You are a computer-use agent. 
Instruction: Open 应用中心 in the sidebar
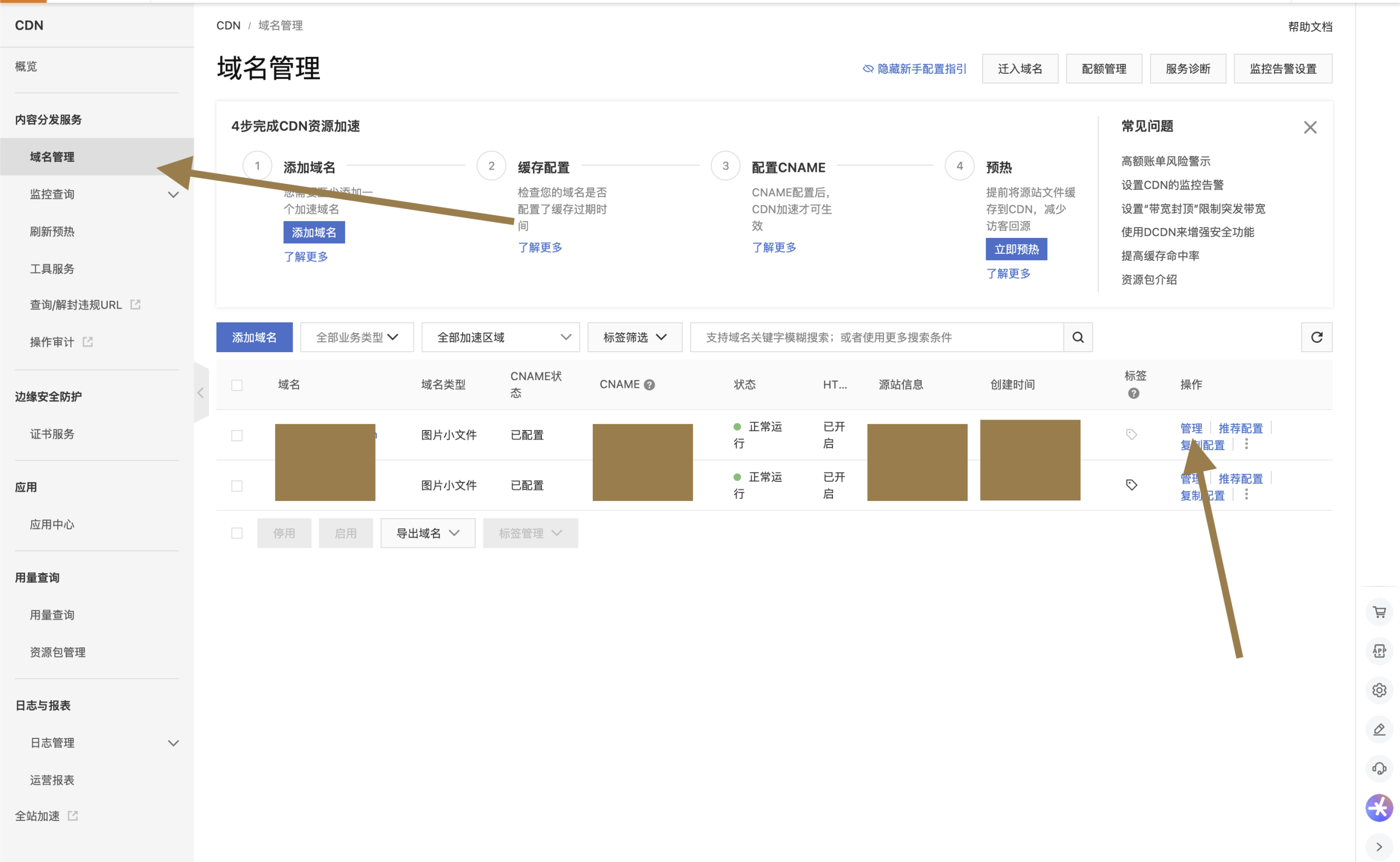[x=52, y=525]
